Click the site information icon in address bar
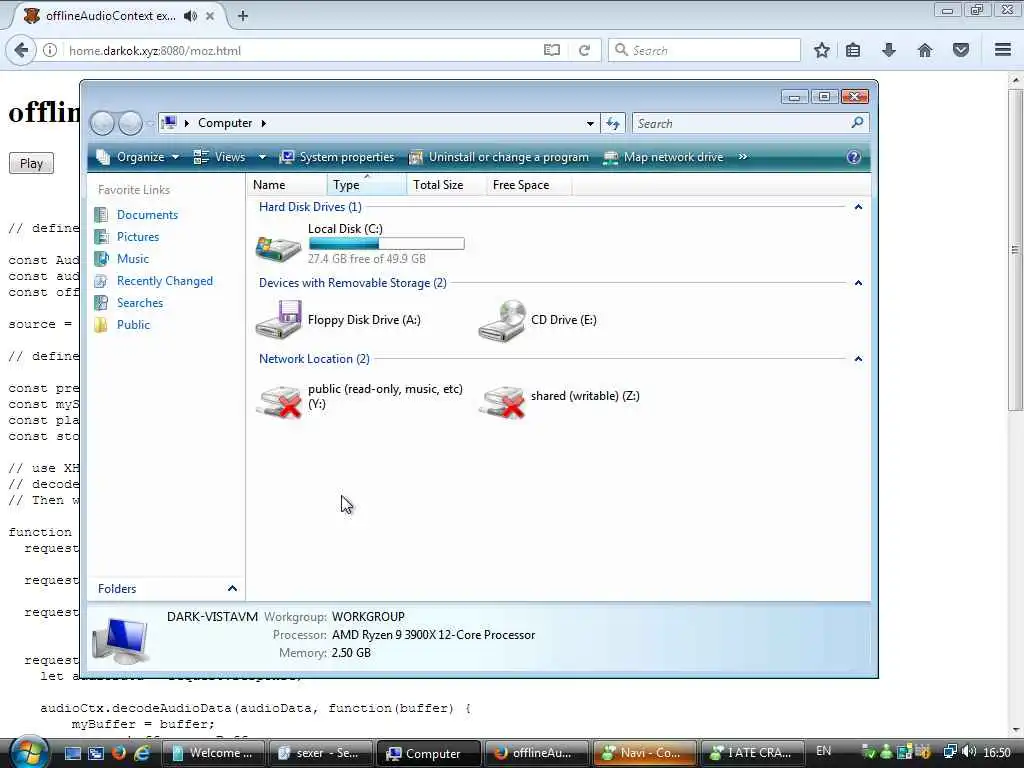1024x768 pixels. pos(50,50)
